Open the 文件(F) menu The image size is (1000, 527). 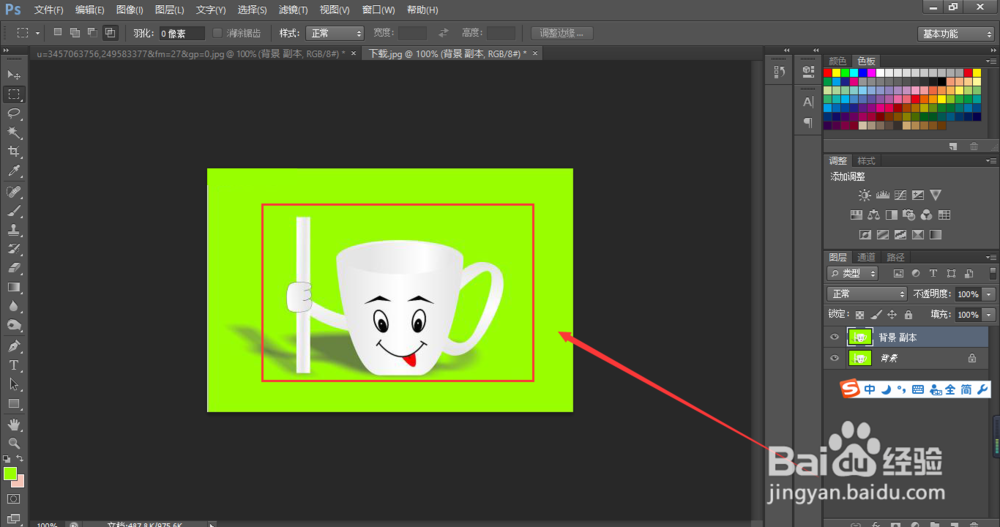[x=48, y=10]
